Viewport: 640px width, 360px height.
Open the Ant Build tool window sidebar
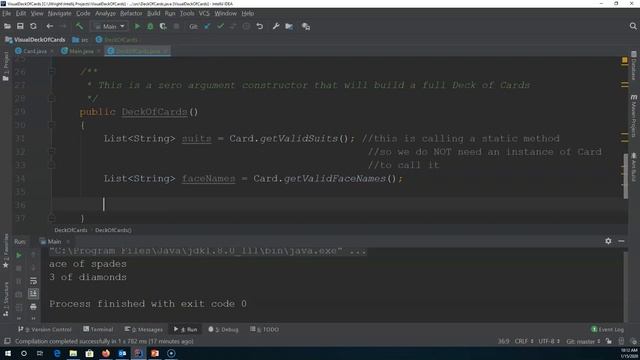pyautogui.click(x=633, y=167)
